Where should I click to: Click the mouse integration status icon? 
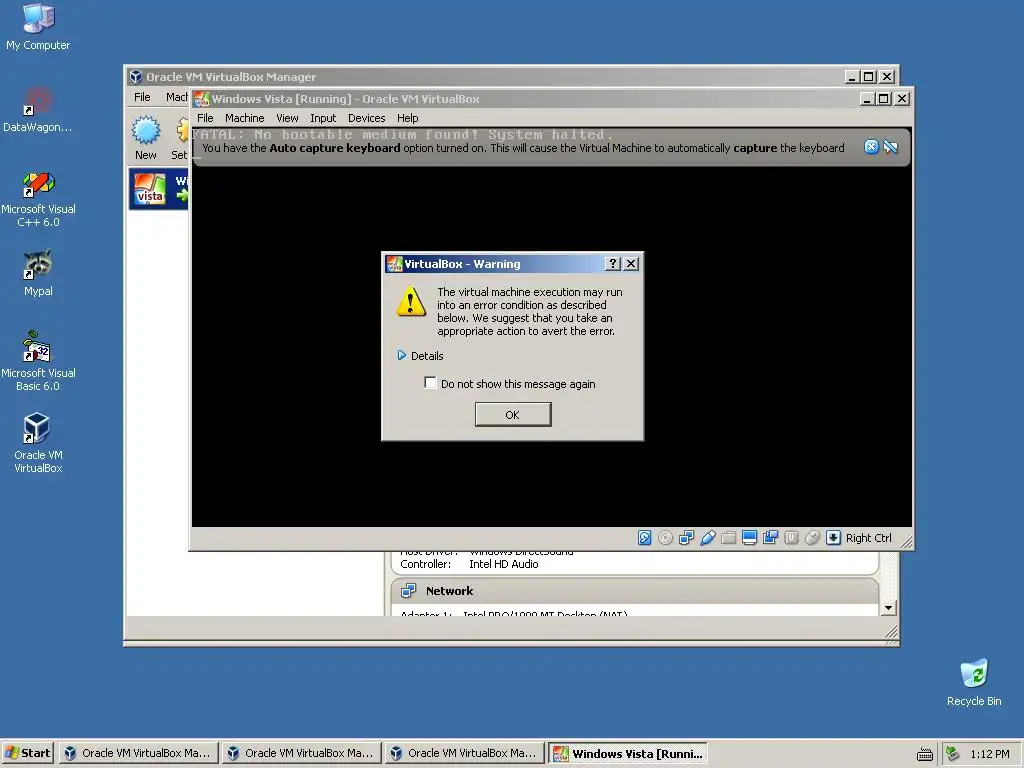click(x=812, y=537)
